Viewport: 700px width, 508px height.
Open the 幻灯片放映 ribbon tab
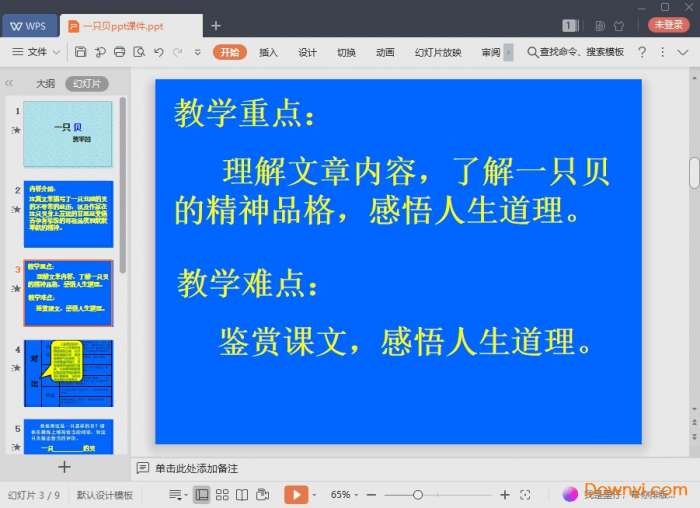[438, 52]
